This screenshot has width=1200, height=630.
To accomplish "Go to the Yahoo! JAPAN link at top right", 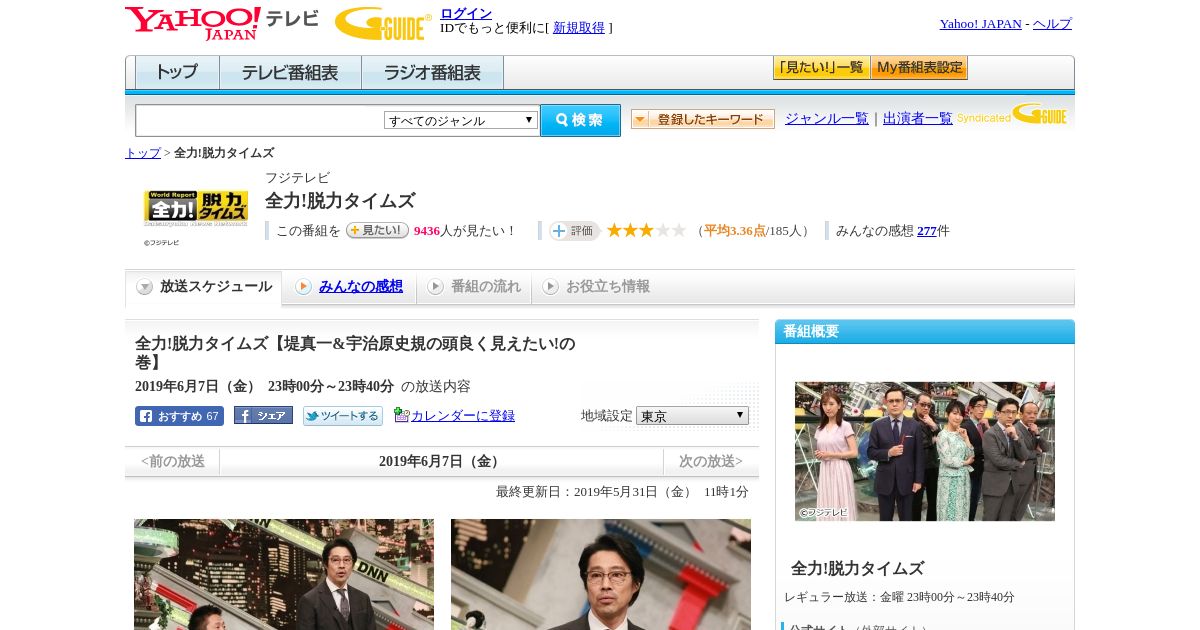I will click(x=980, y=24).
